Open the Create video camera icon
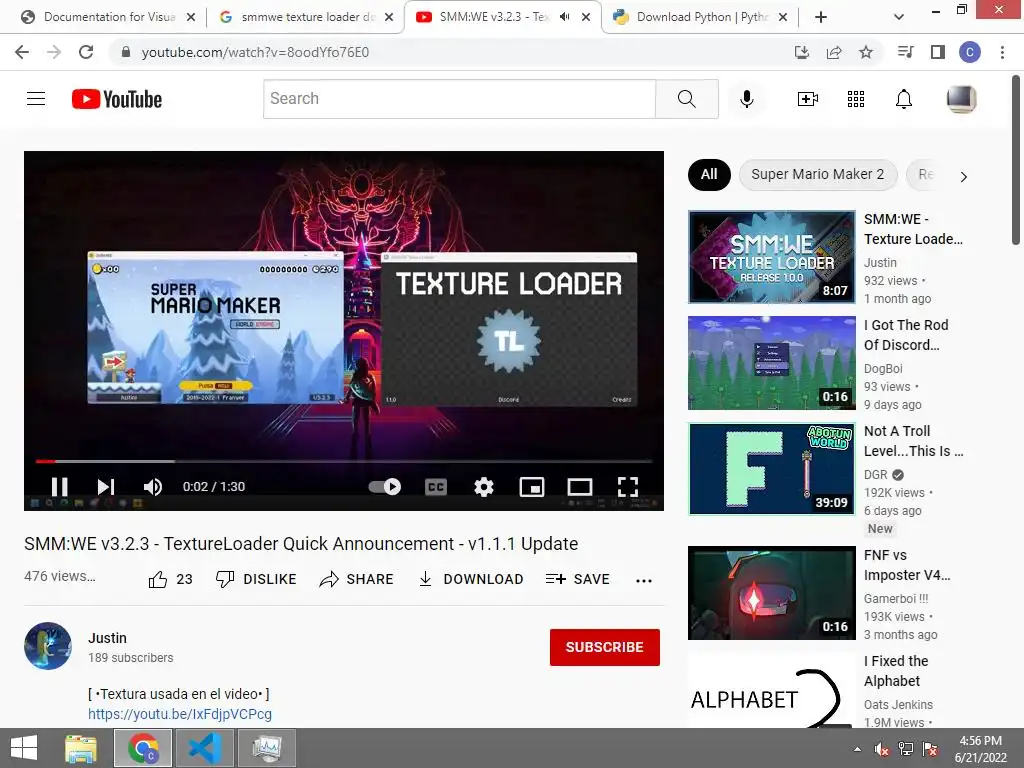Image resolution: width=1024 pixels, height=768 pixels. pos(808,99)
